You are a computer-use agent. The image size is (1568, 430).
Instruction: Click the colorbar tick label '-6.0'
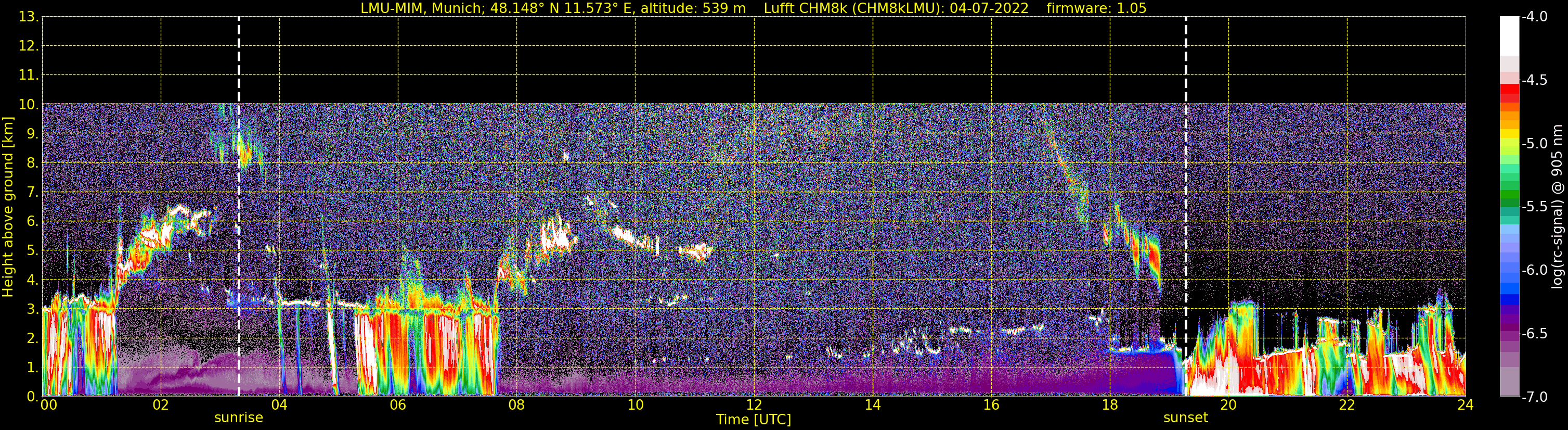click(1535, 270)
